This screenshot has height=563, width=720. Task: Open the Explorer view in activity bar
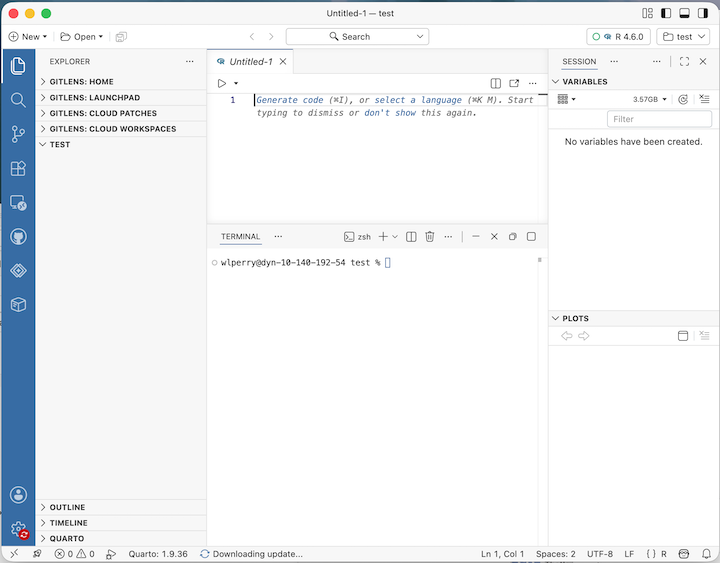[18, 66]
